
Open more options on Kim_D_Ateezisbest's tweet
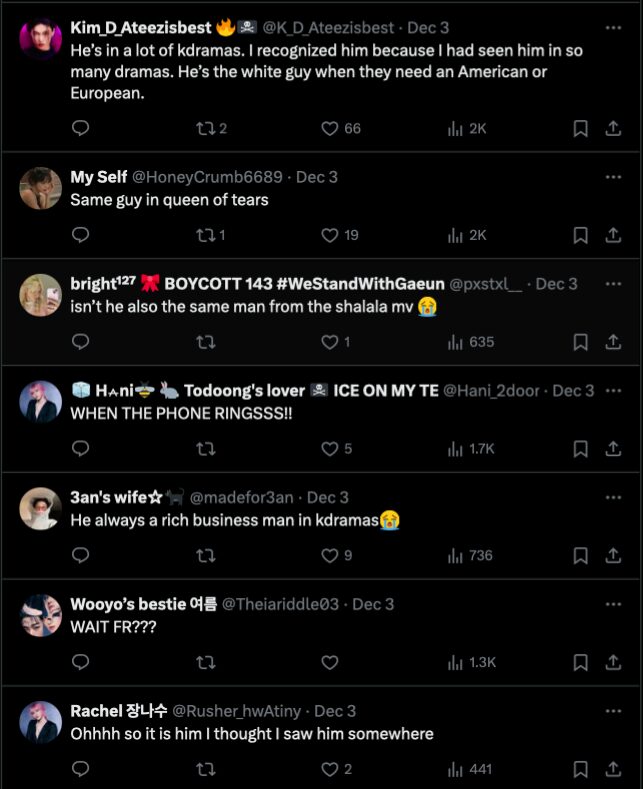point(613,28)
